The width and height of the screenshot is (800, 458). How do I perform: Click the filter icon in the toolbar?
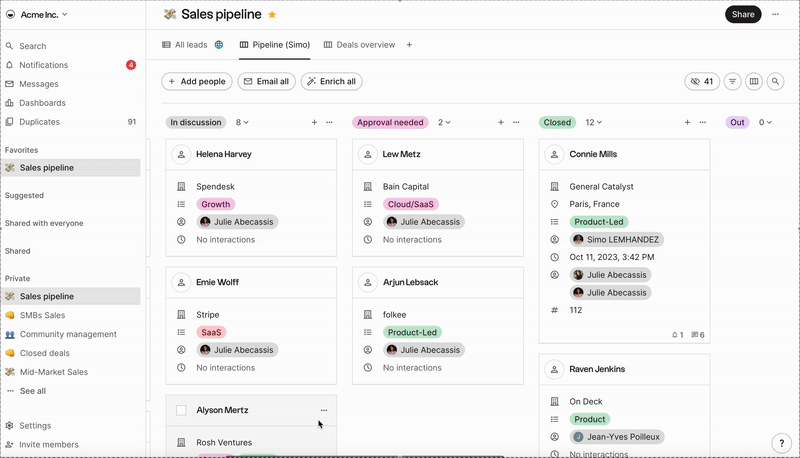732,81
